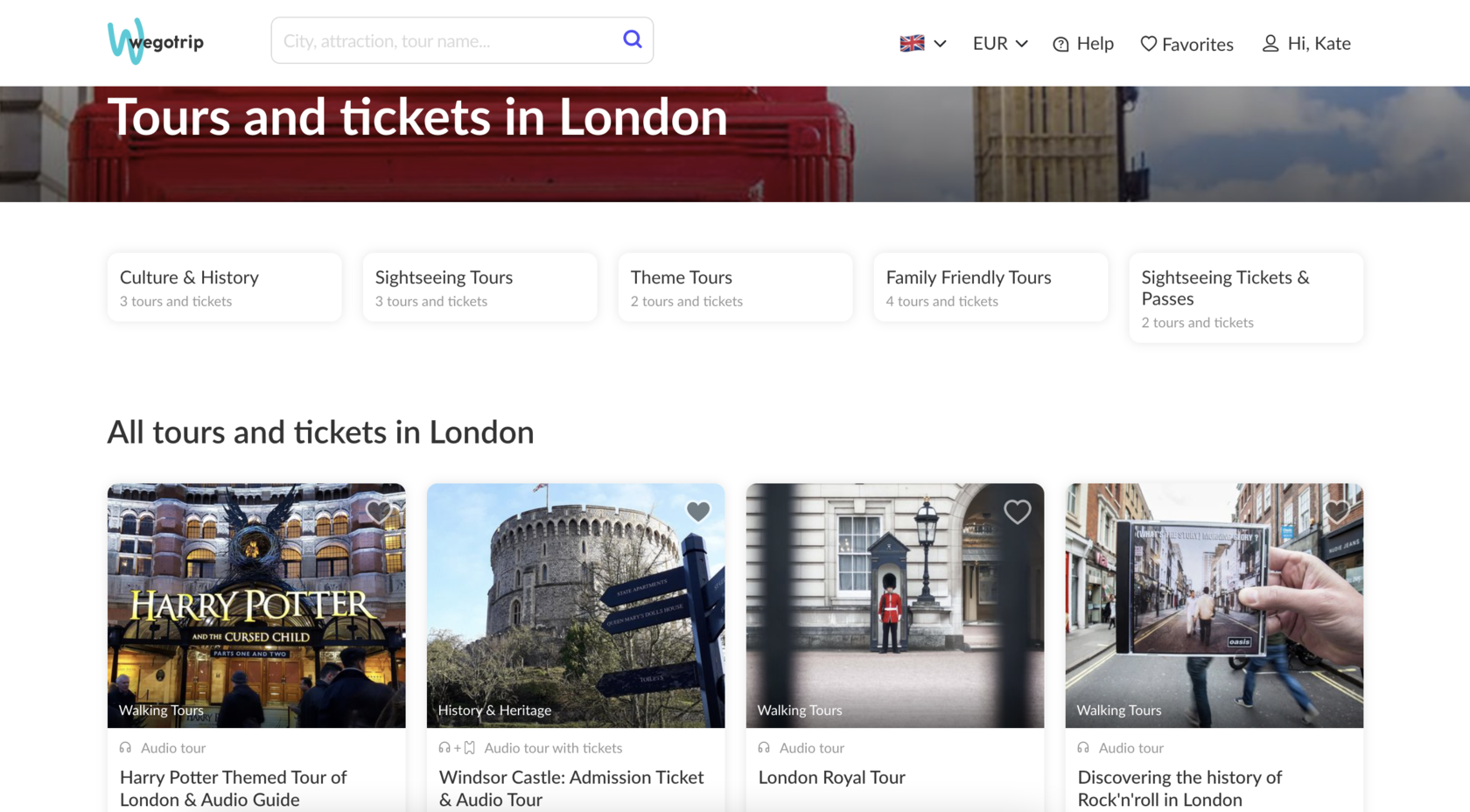Open Windsor Castle Admission Ticket title link
Viewport: 1470px width, 812px height.
point(571,788)
